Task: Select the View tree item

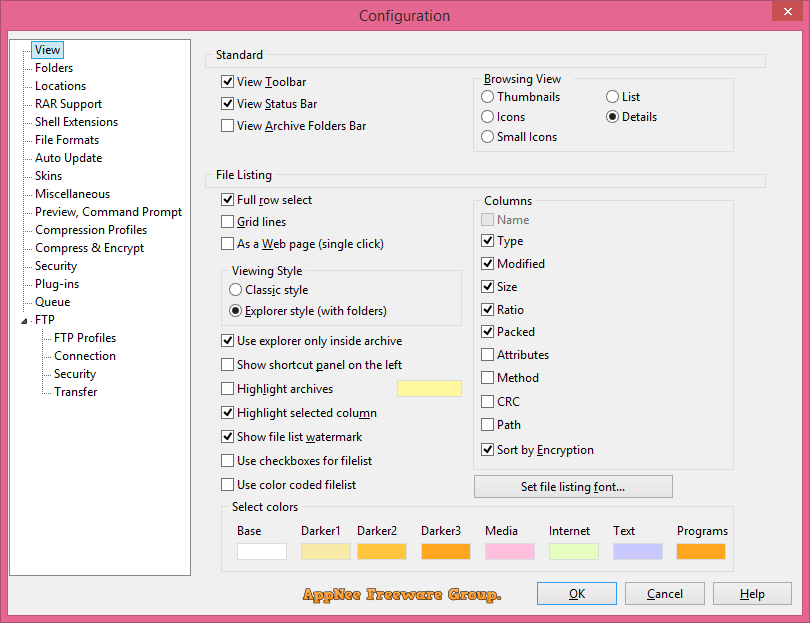Action: 48,50
